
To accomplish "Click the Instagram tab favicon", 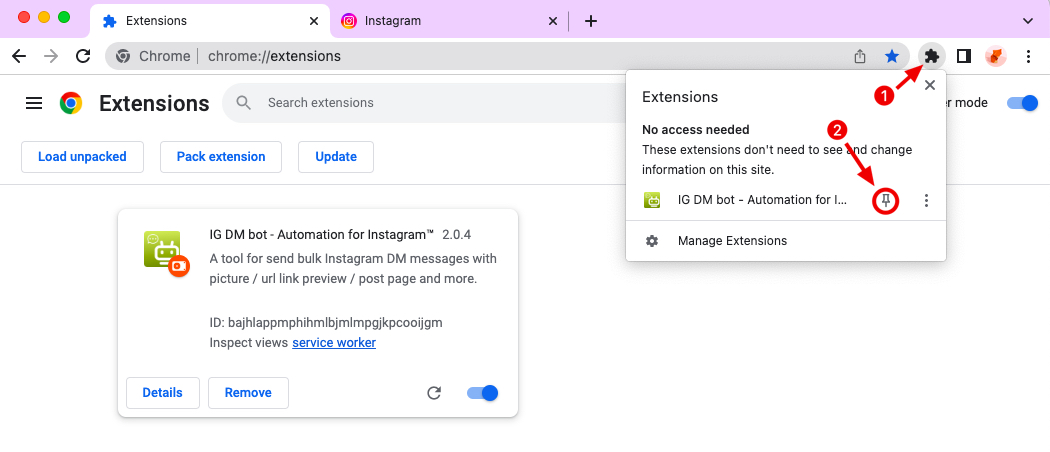I will pos(349,21).
